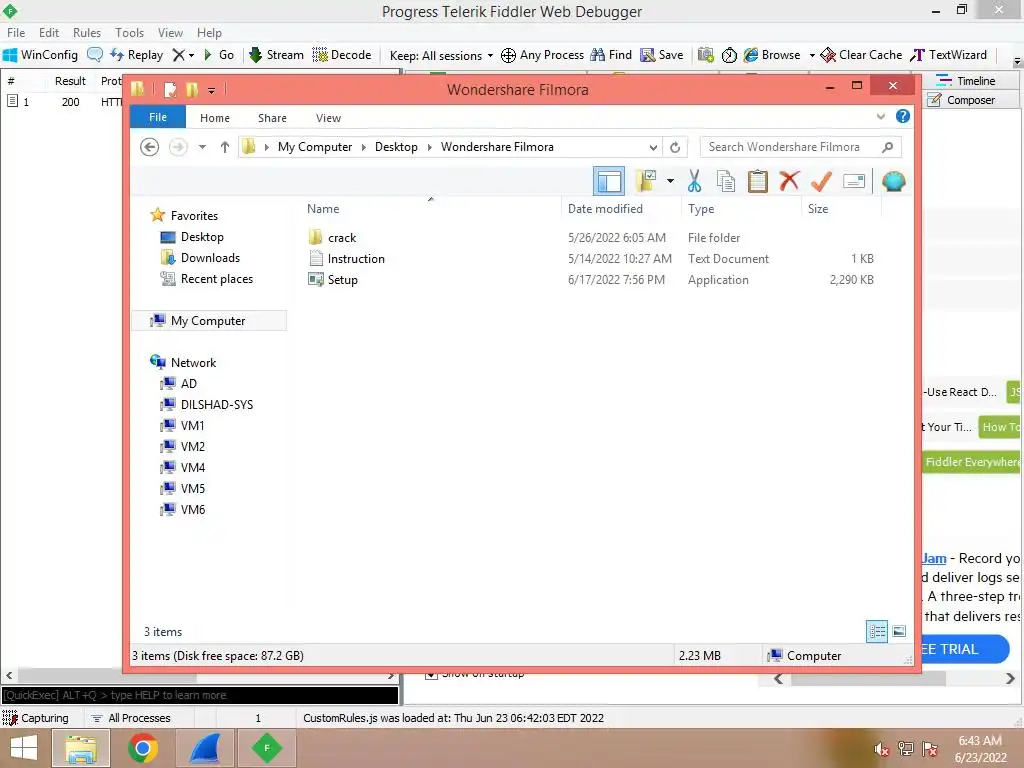
Task: Open the address bar history dropdown
Action: (653, 148)
